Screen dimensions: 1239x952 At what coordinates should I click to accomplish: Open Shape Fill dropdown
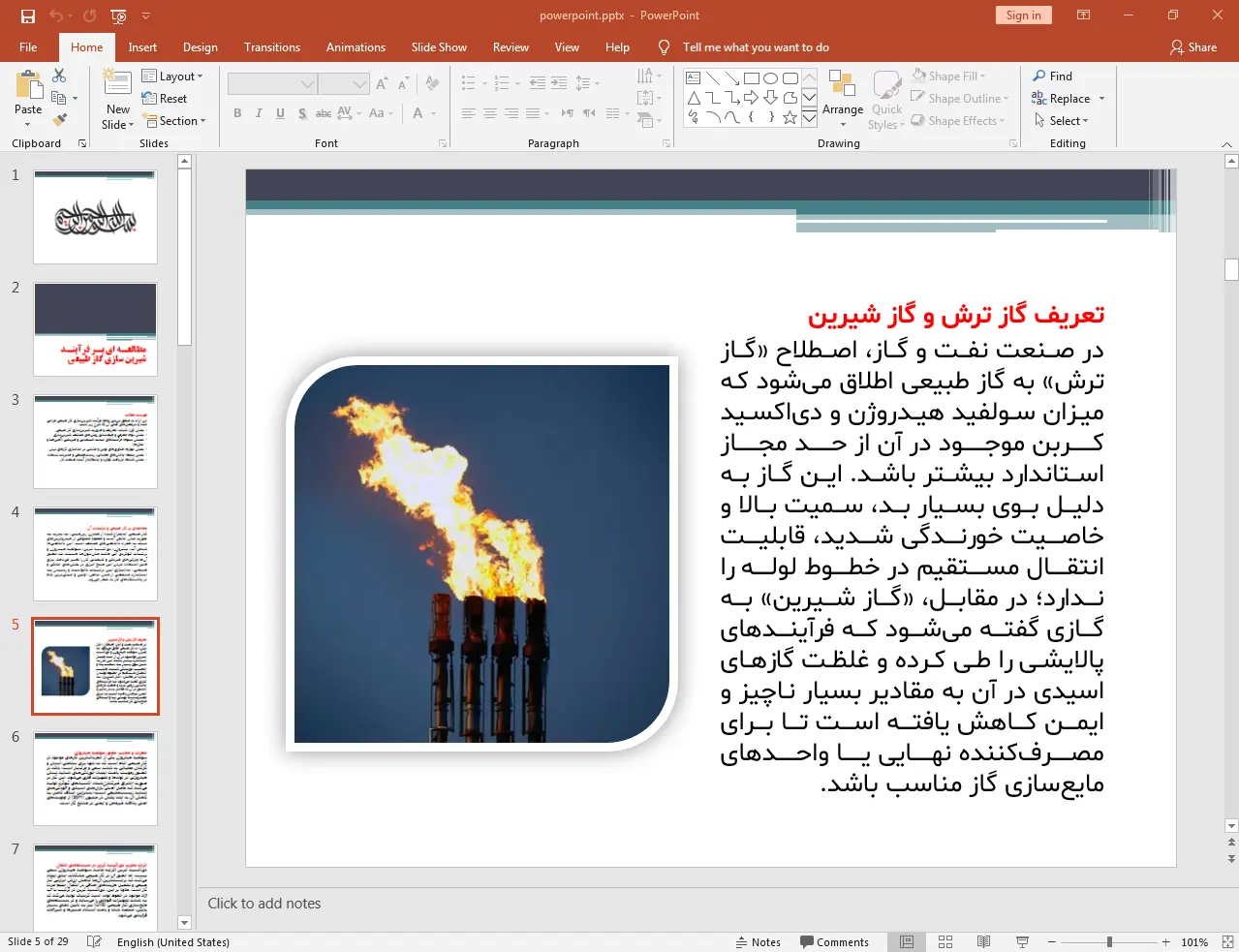(x=948, y=76)
